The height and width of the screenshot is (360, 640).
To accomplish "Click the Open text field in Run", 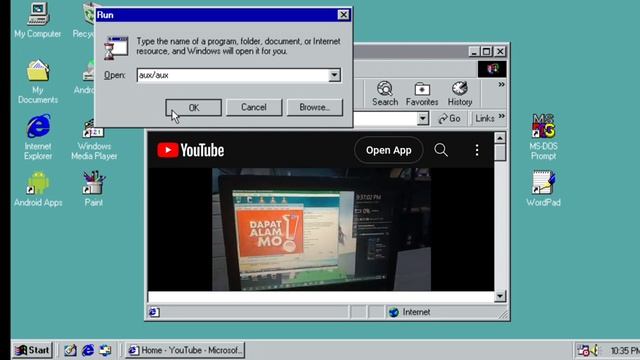I will tap(233, 75).
